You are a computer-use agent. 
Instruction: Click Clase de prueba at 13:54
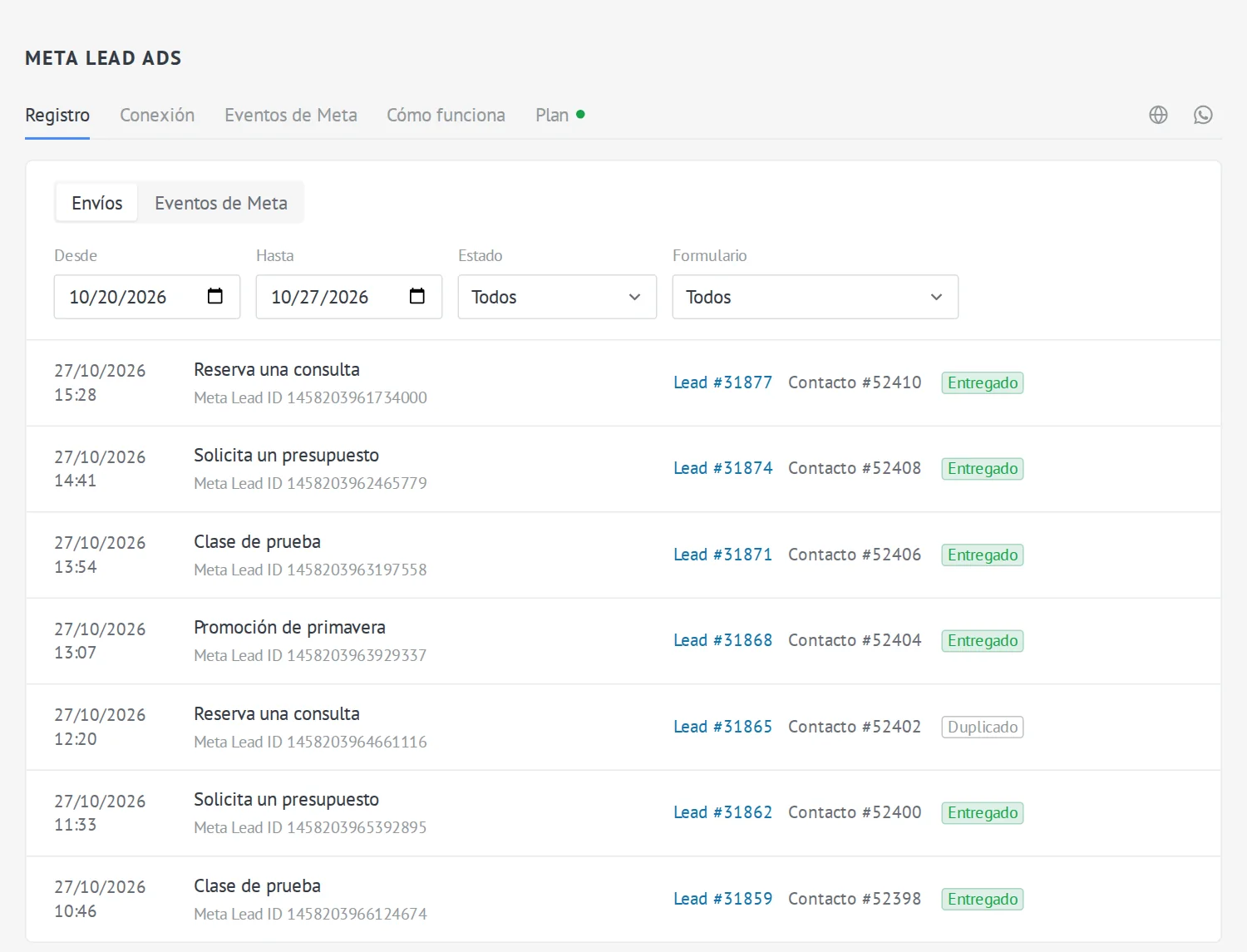(x=257, y=542)
